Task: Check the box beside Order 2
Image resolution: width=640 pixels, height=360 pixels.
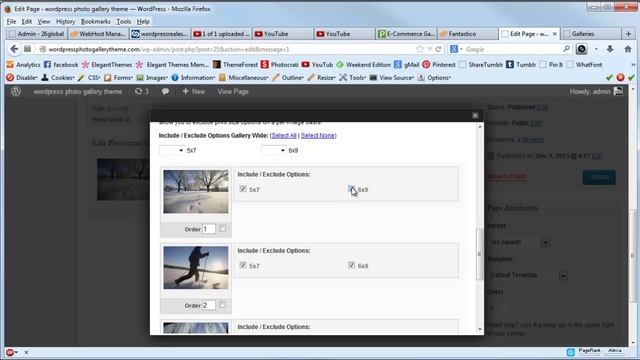Action: (x=222, y=304)
